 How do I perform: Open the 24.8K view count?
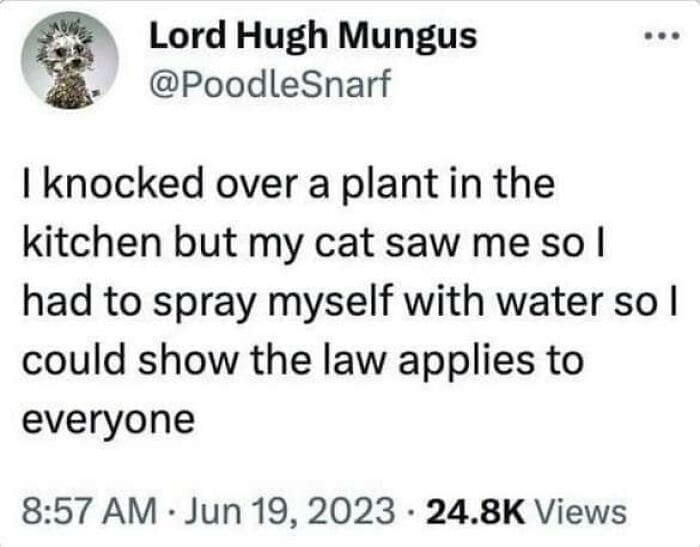(475, 512)
